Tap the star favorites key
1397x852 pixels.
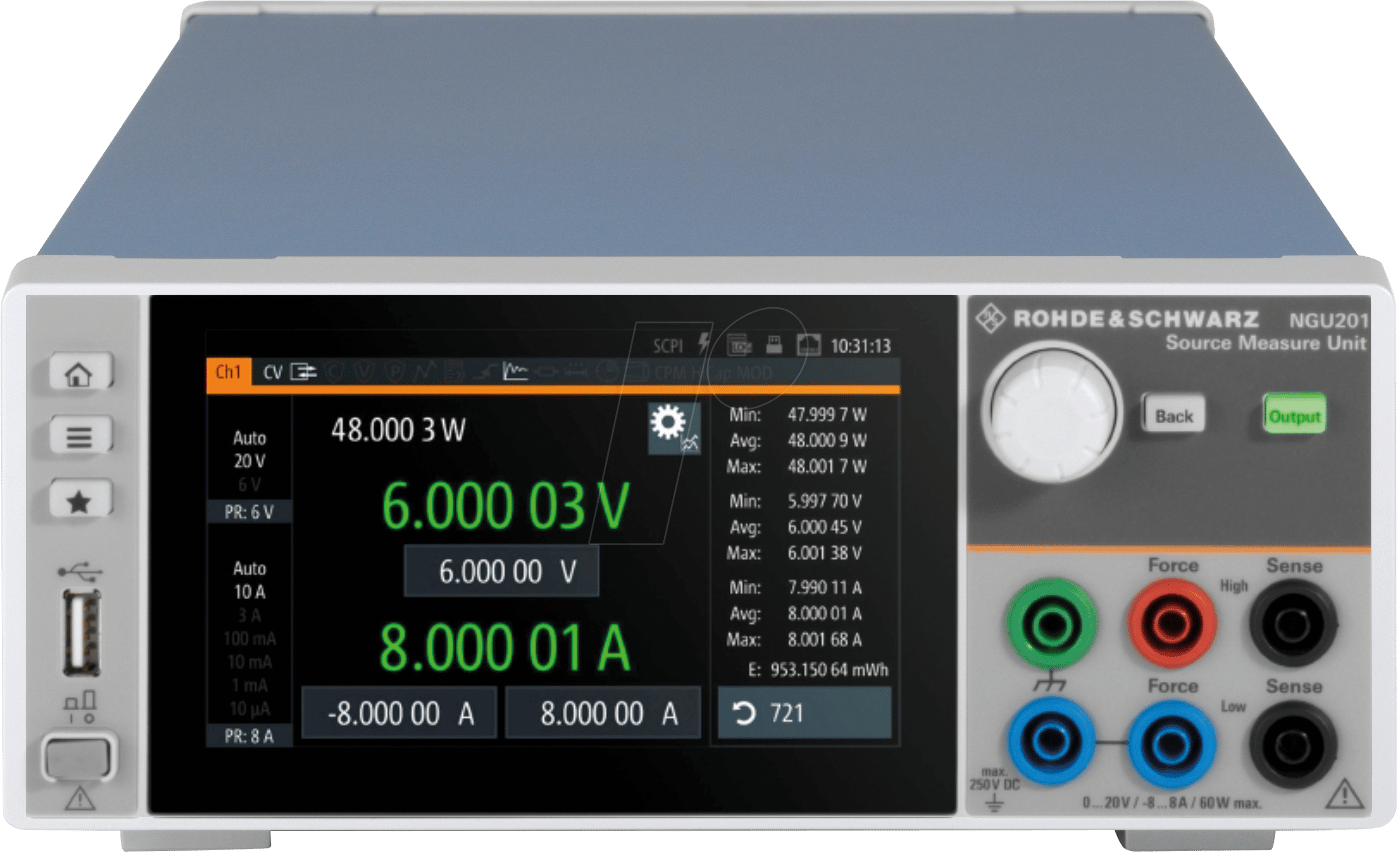[81, 500]
